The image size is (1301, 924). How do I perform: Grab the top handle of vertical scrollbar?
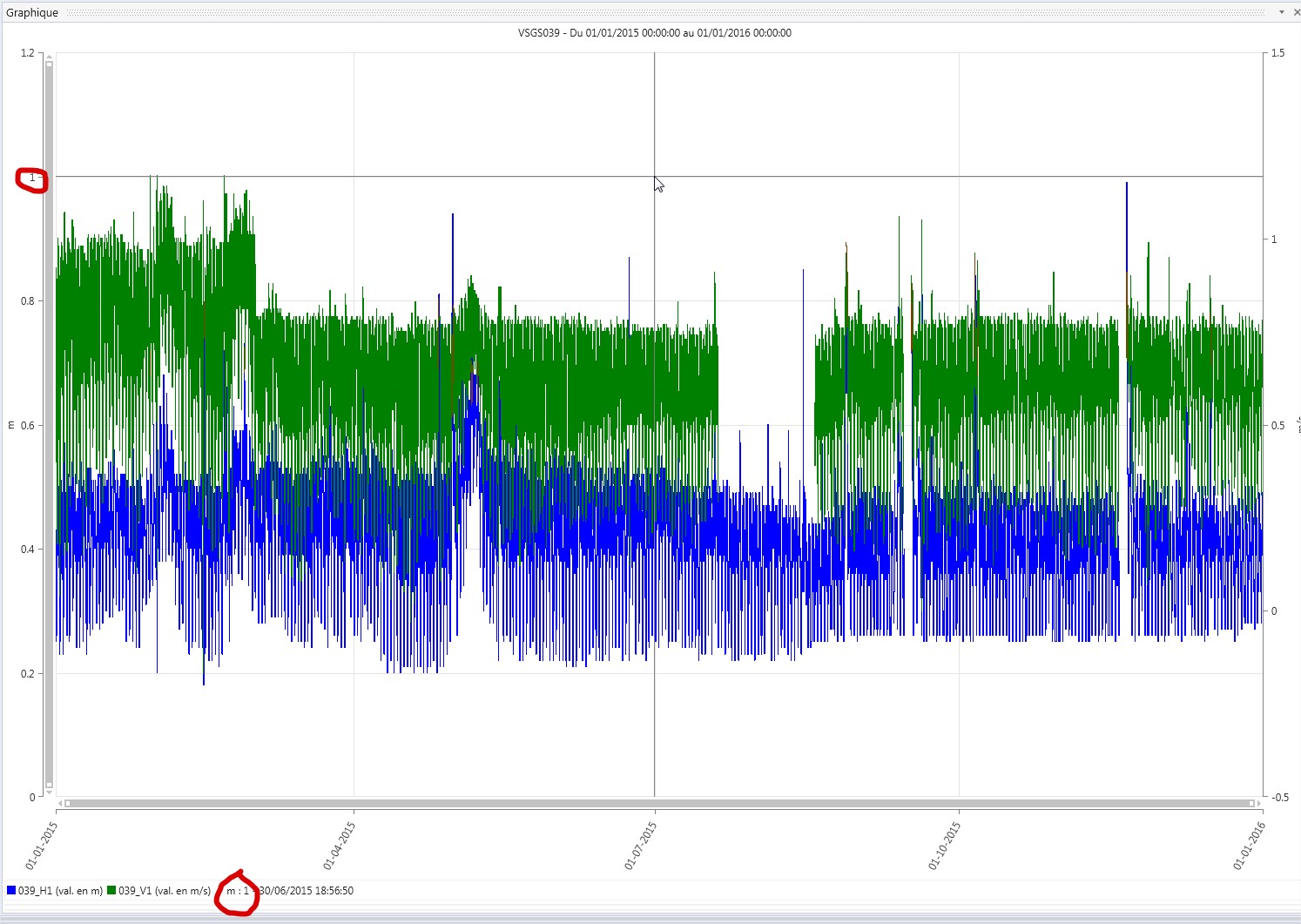pyautogui.click(x=49, y=64)
